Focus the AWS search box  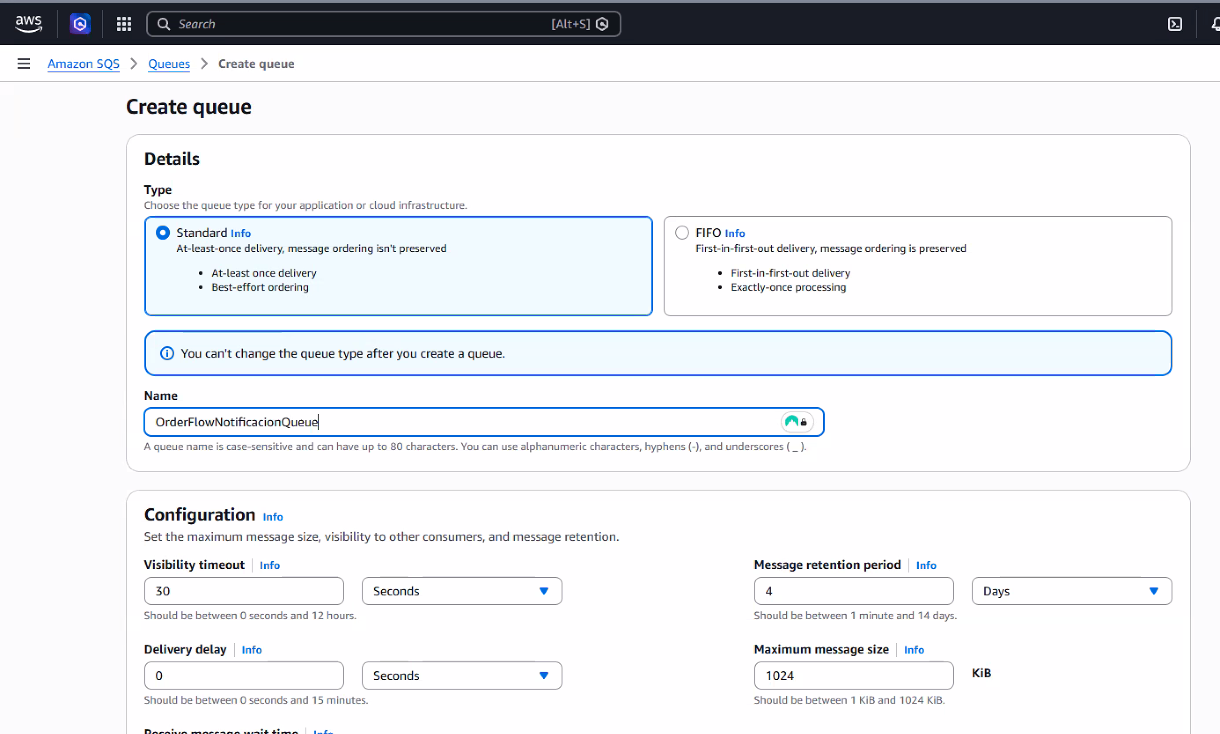click(384, 24)
